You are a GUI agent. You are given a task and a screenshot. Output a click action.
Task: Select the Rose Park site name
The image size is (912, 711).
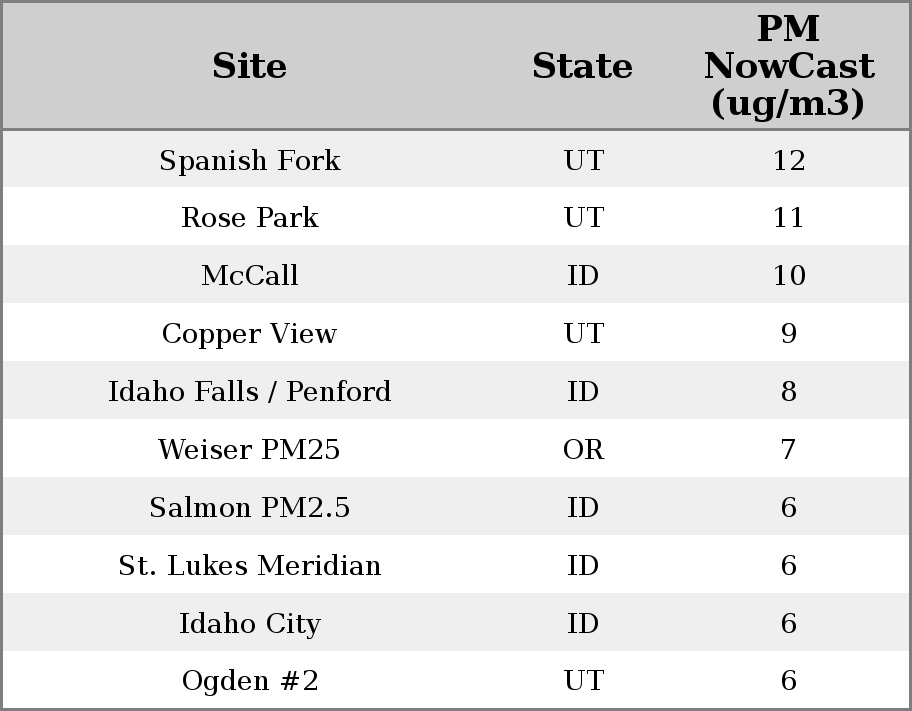pos(250,218)
